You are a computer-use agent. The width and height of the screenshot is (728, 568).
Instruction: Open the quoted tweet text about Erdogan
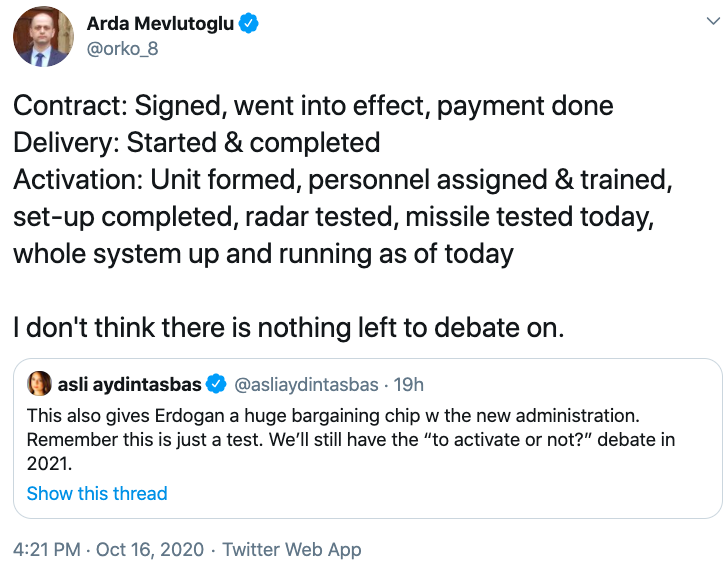[351, 439]
